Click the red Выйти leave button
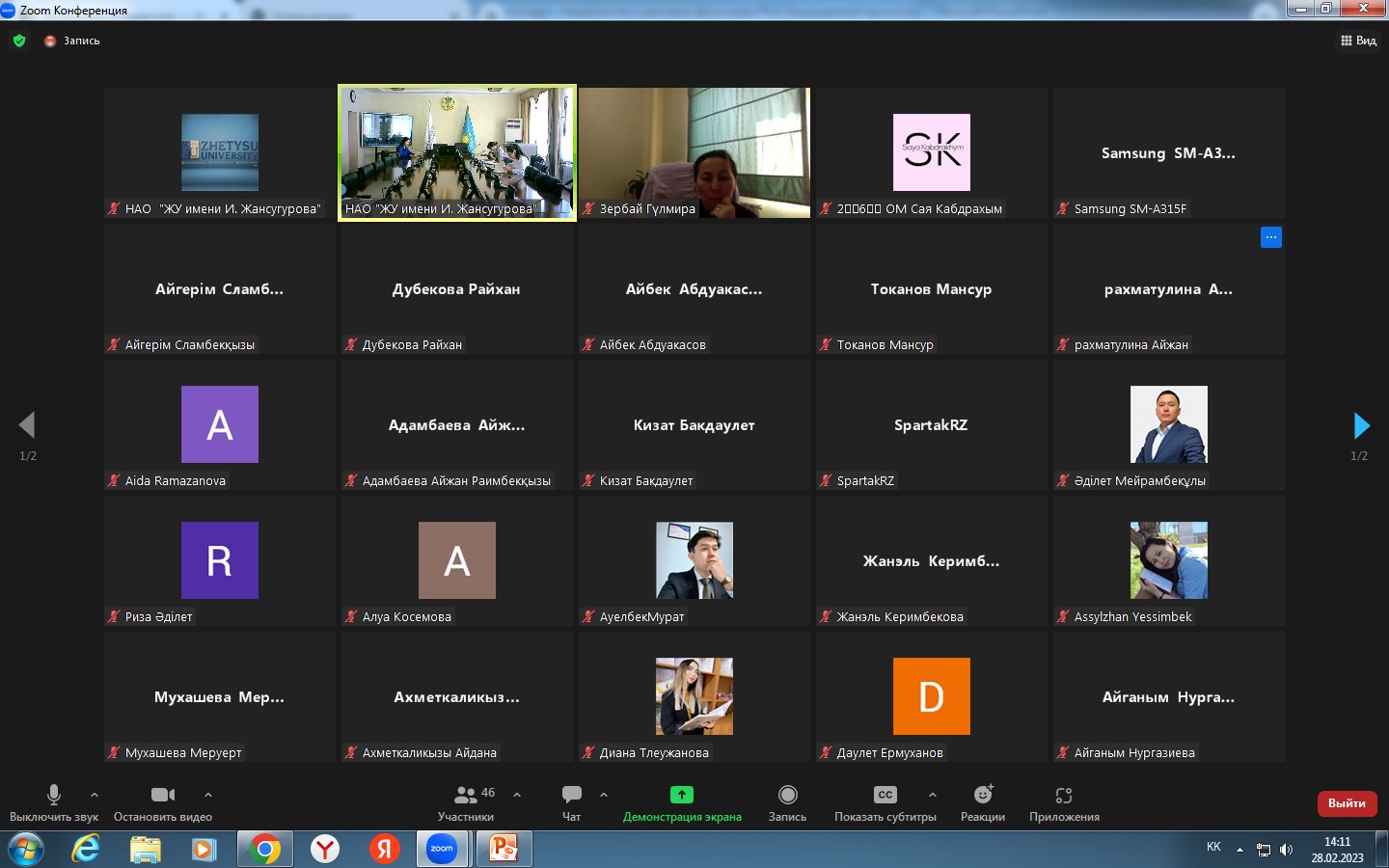Screen dimensions: 1389x868 pos(1347,803)
